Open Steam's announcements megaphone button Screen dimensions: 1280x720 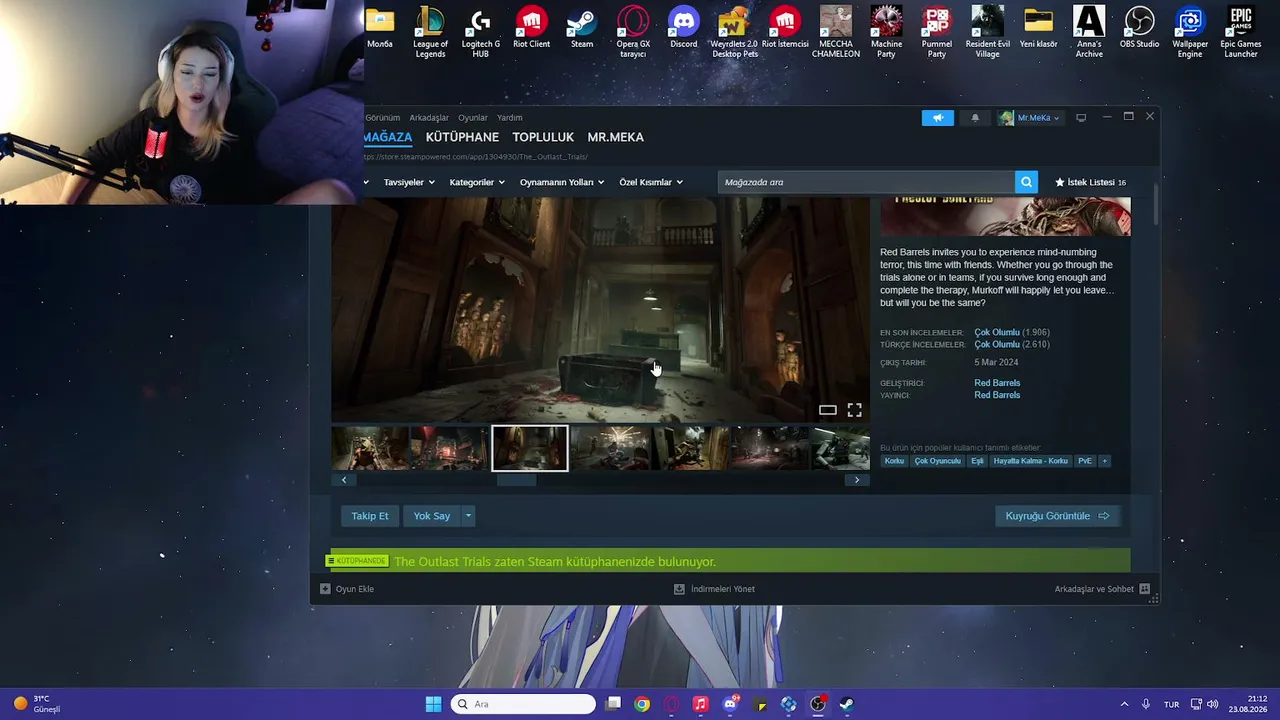[x=938, y=118]
